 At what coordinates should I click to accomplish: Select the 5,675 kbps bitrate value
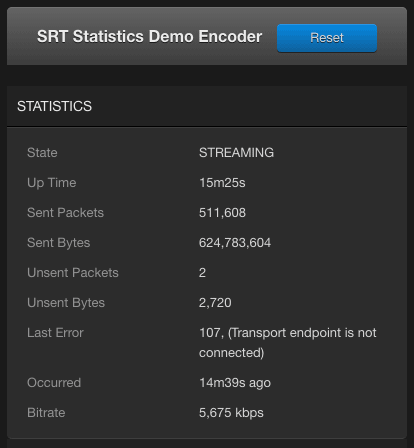tap(231, 413)
